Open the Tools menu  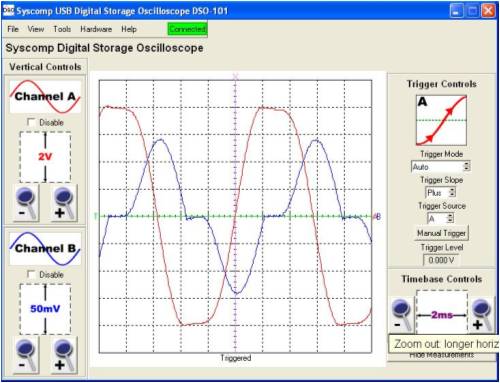[62, 29]
